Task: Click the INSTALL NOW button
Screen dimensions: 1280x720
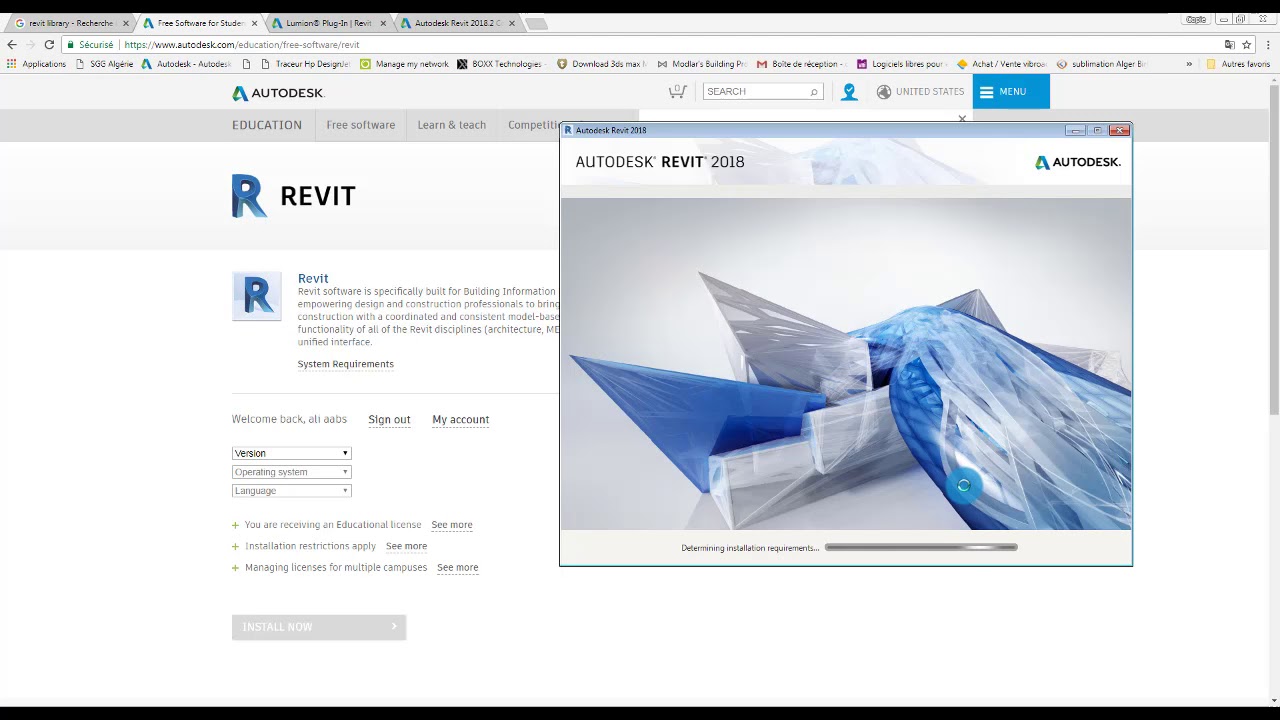Action: tap(319, 627)
